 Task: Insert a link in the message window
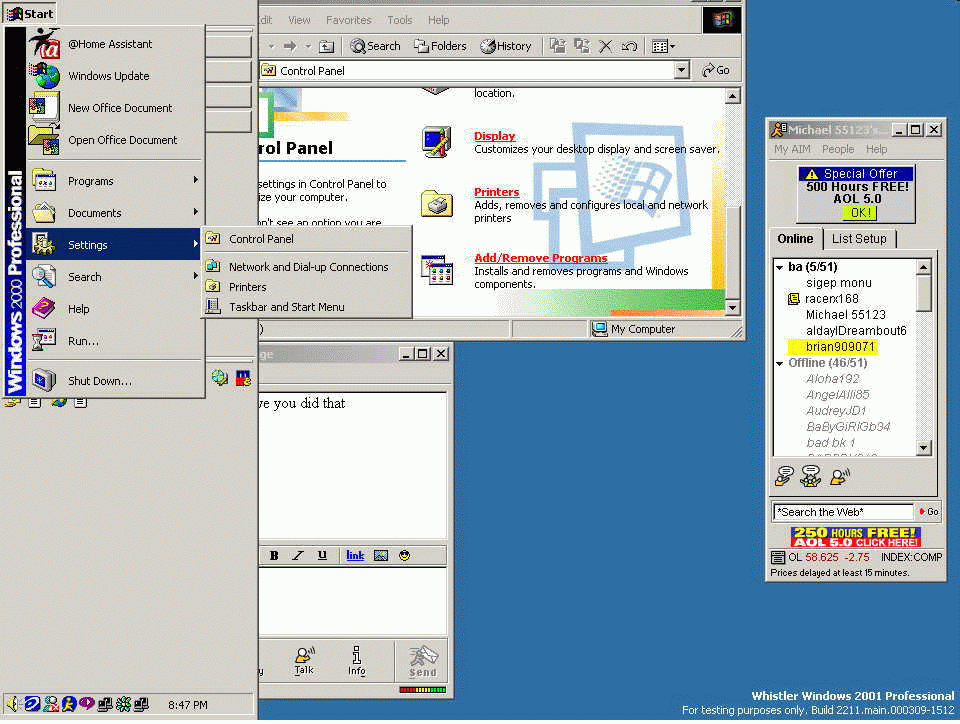pos(354,555)
